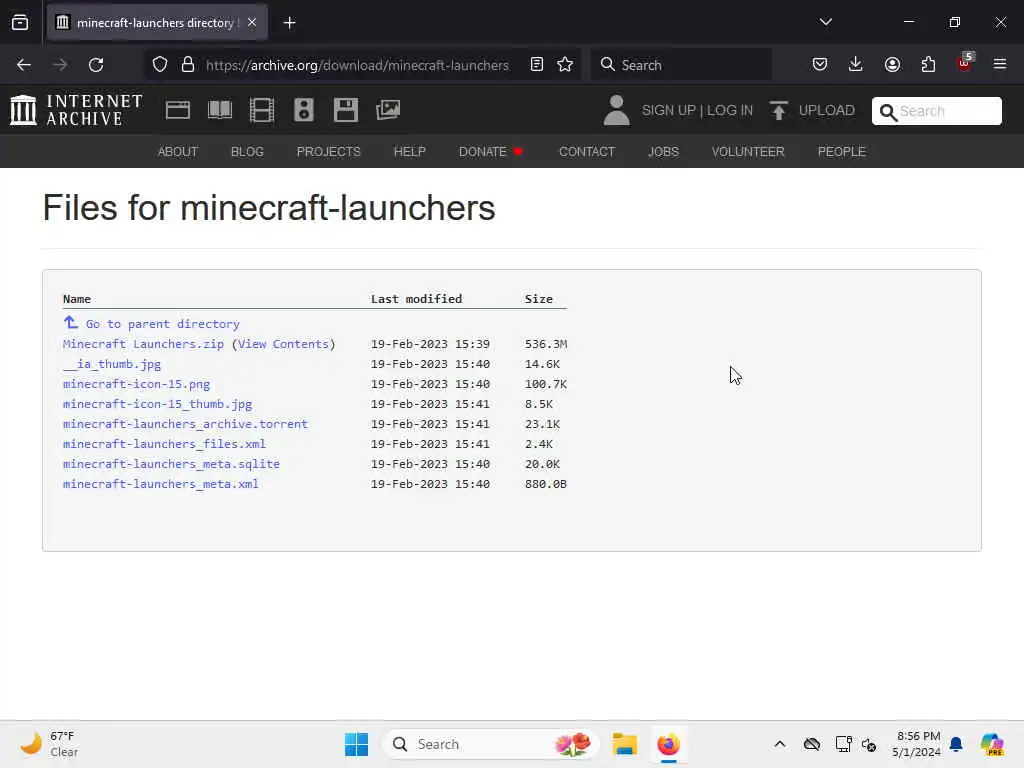Toggle reader view icon in address bar
This screenshot has width=1024, height=768.
[x=537, y=65]
